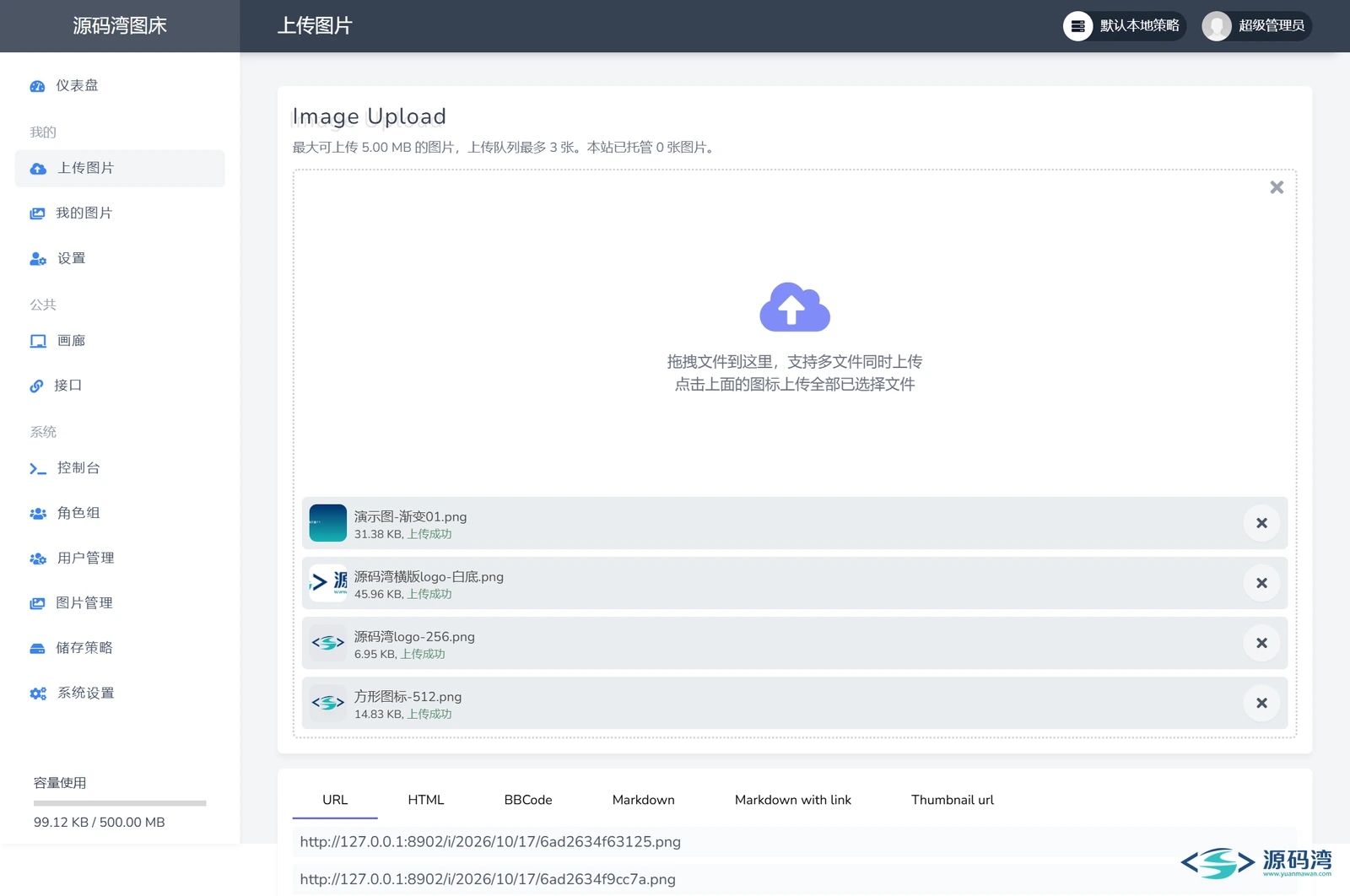This screenshot has width=1350, height=896.
Task: Clear the upload queue with top-right X
Action: [x=1277, y=187]
